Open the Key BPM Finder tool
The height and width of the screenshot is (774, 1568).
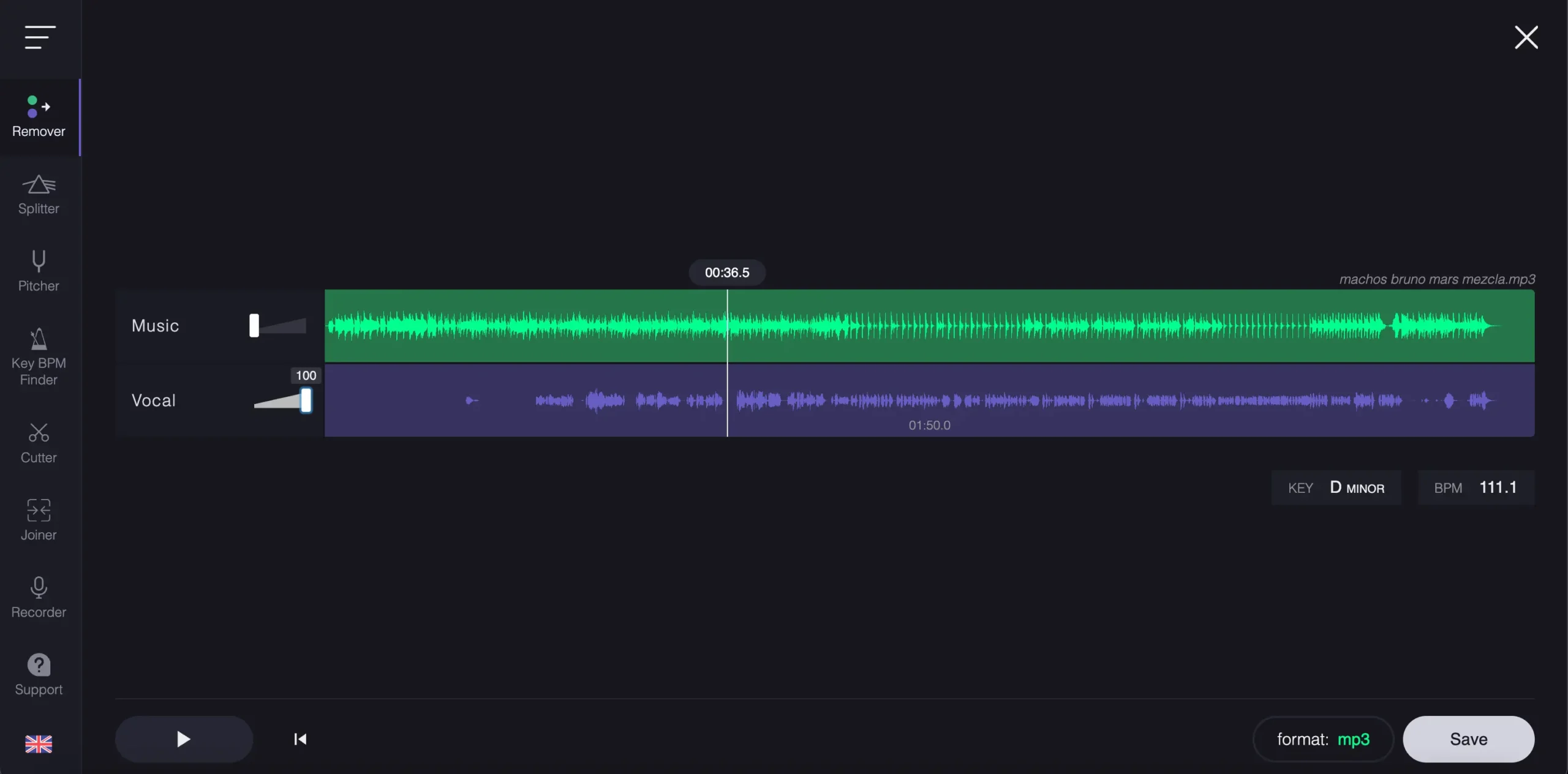tap(39, 356)
